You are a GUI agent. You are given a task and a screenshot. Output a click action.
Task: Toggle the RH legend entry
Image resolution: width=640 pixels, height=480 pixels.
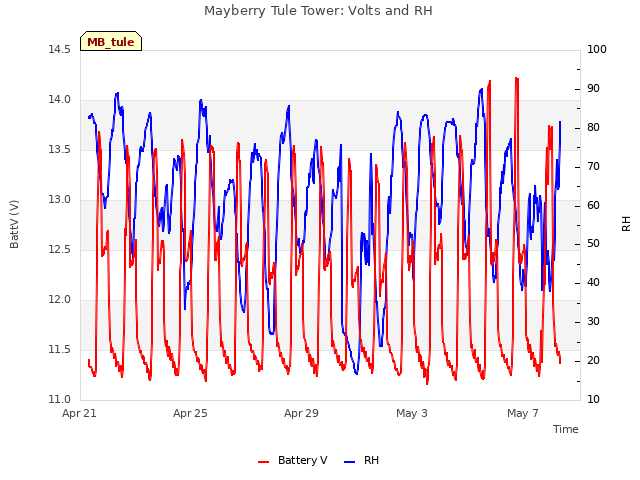[x=361, y=460]
